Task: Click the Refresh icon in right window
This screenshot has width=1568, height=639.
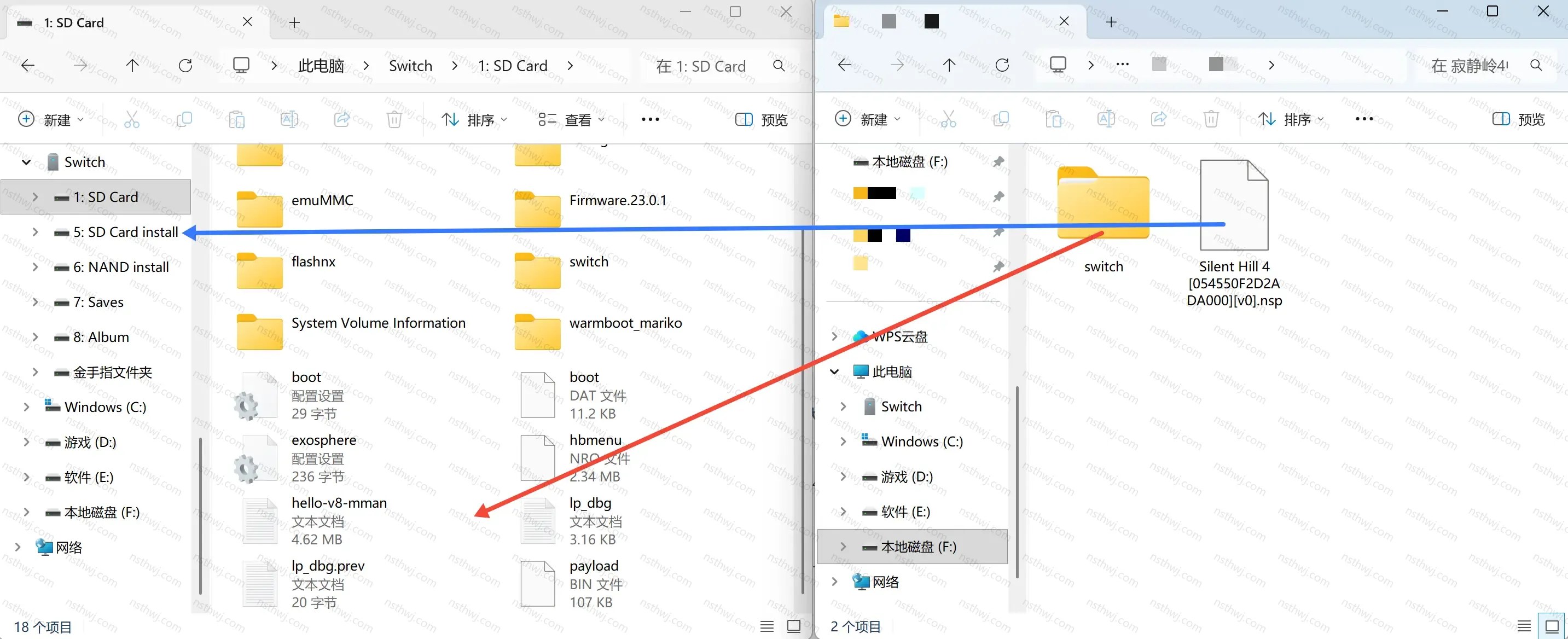Action: pyautogui.click(x=1002, y=65)
